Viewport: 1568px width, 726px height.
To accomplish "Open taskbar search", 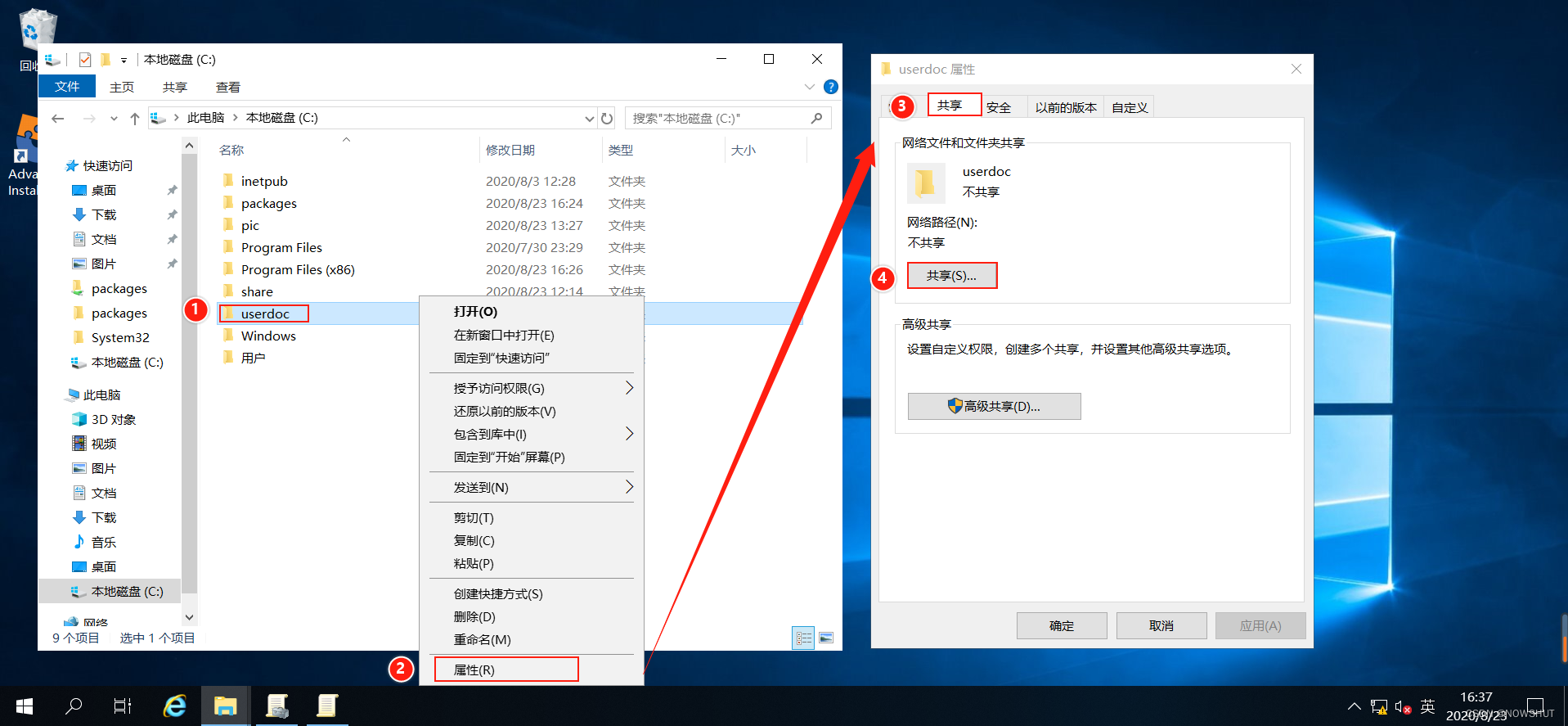I will [x=74, y=706].
